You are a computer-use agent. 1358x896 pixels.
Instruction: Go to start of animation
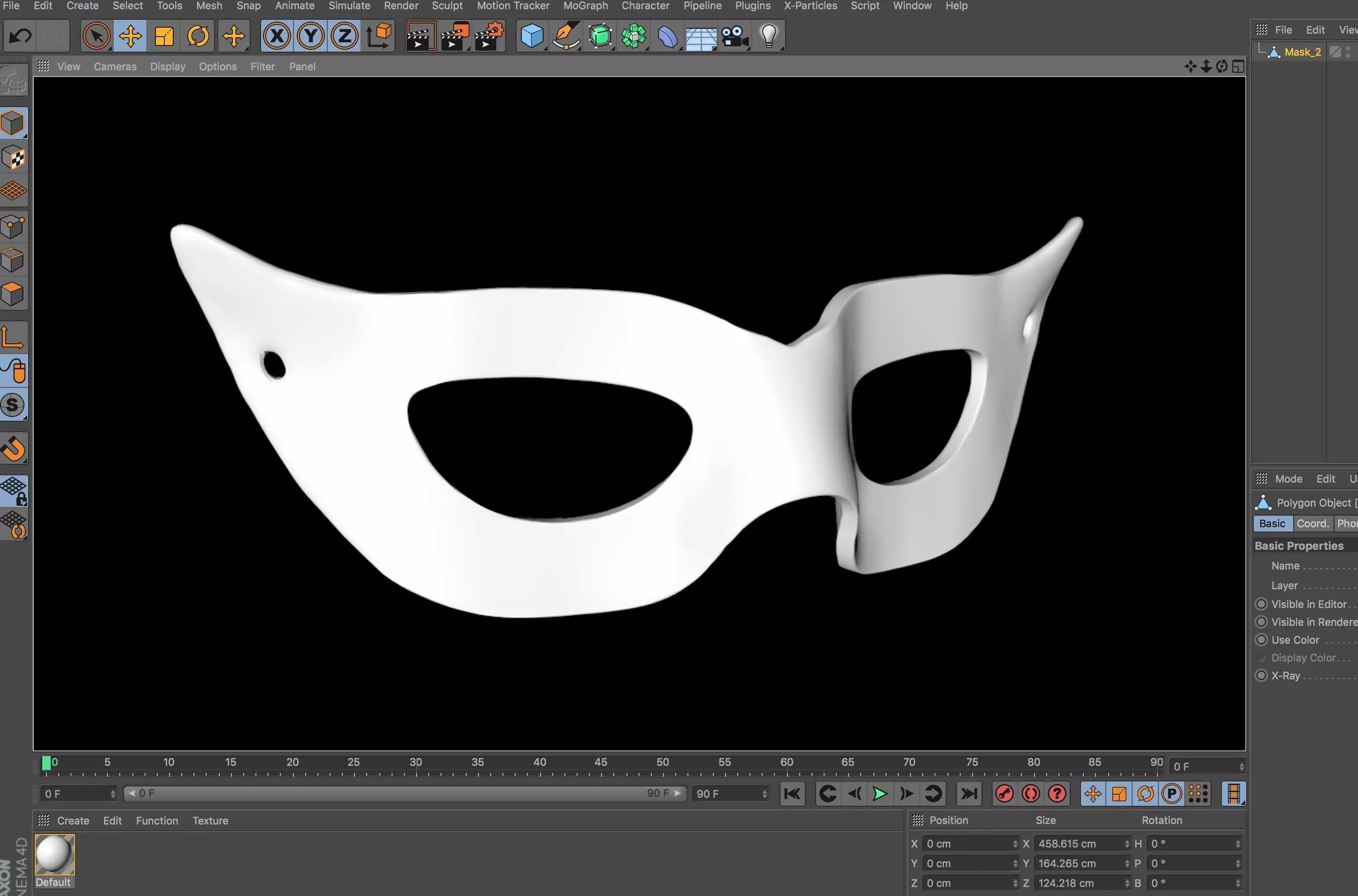click(x=792, y=793)
